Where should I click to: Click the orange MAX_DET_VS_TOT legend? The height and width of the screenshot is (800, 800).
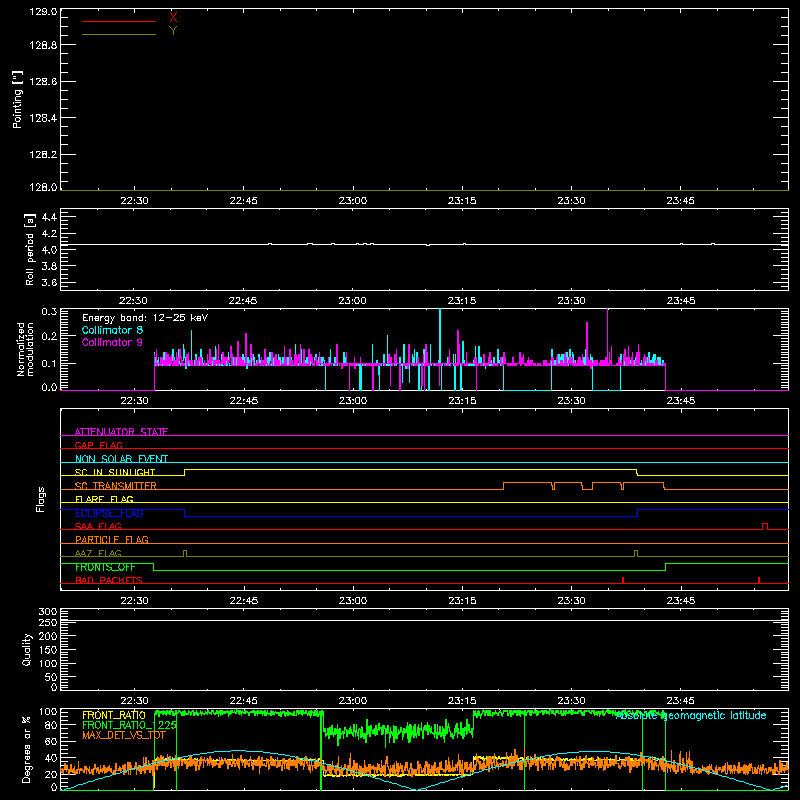point(124,735)
